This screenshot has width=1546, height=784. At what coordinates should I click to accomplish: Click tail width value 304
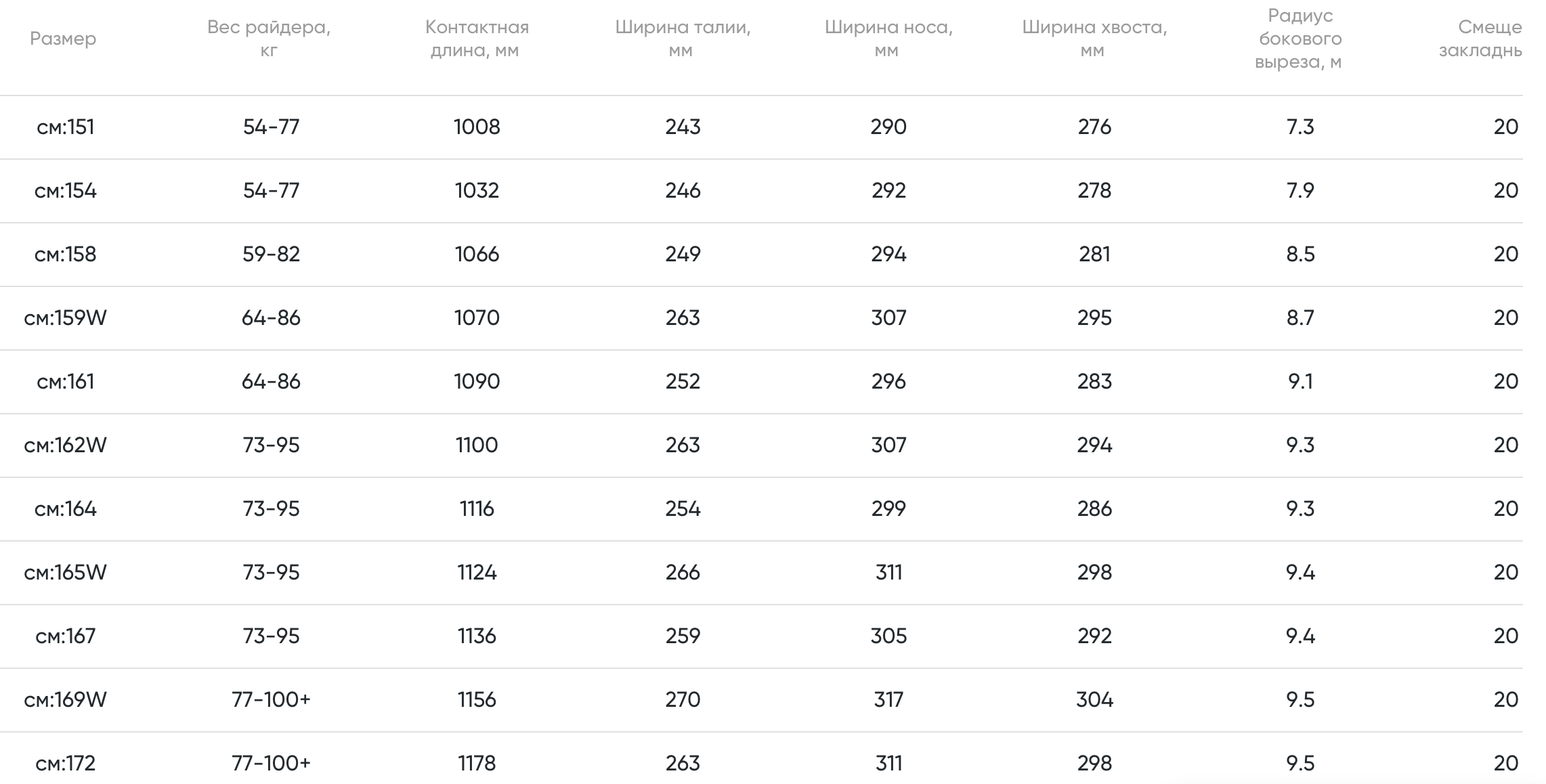[1094, 700]
